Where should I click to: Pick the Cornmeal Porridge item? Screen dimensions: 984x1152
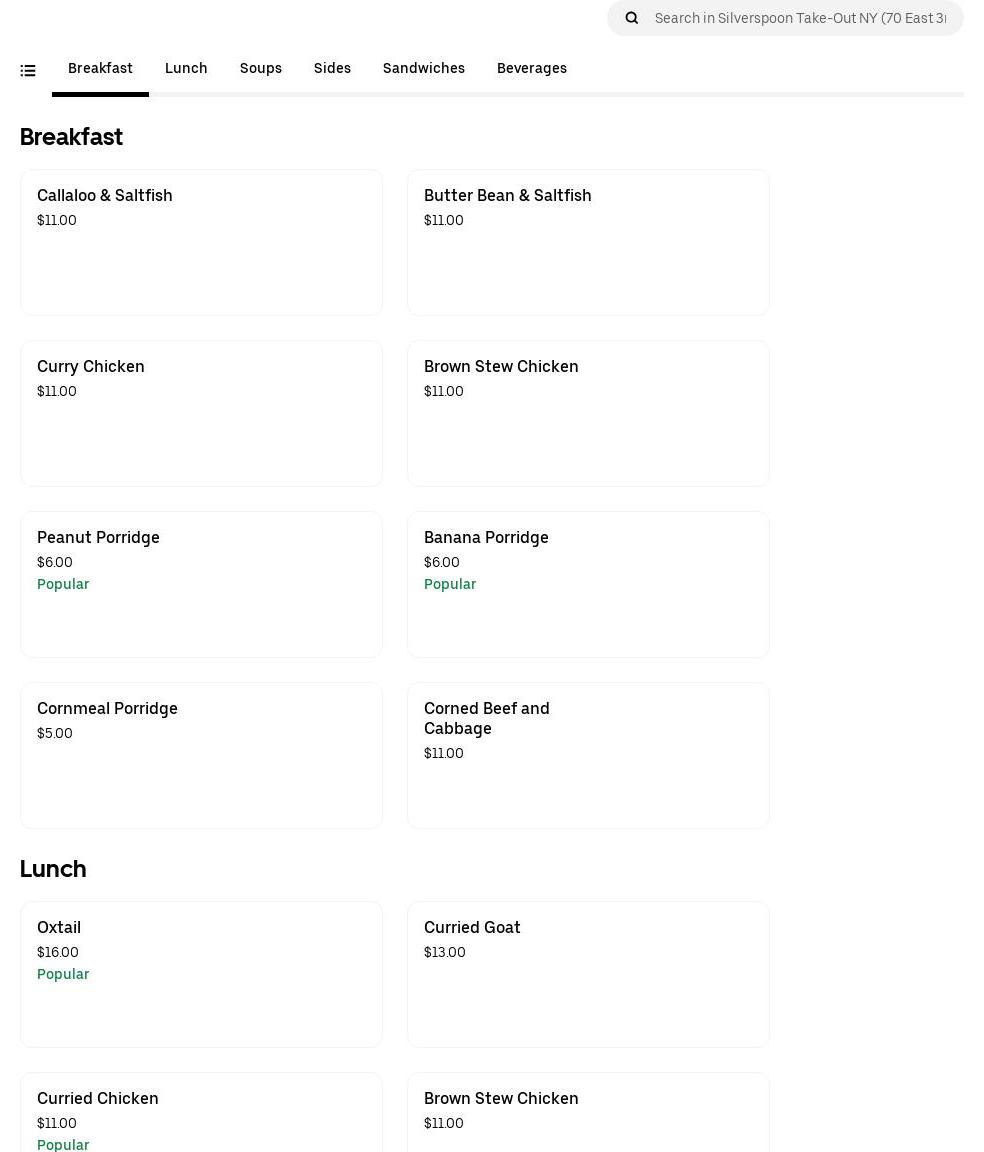point(201,755)
